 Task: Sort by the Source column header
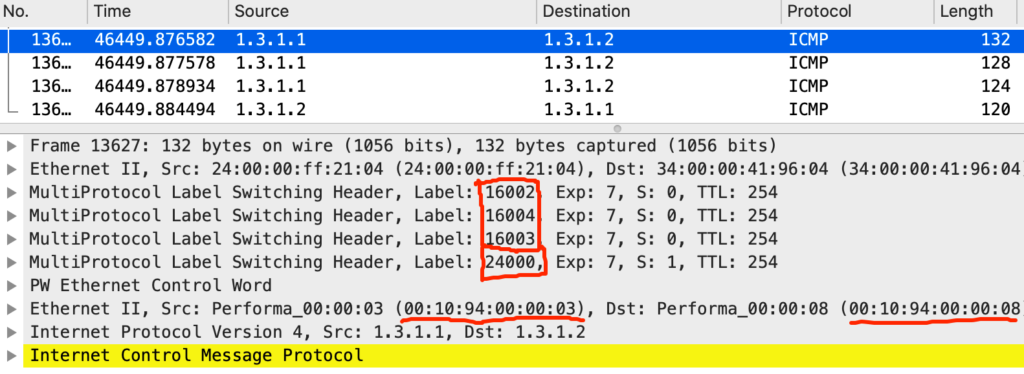382,11
